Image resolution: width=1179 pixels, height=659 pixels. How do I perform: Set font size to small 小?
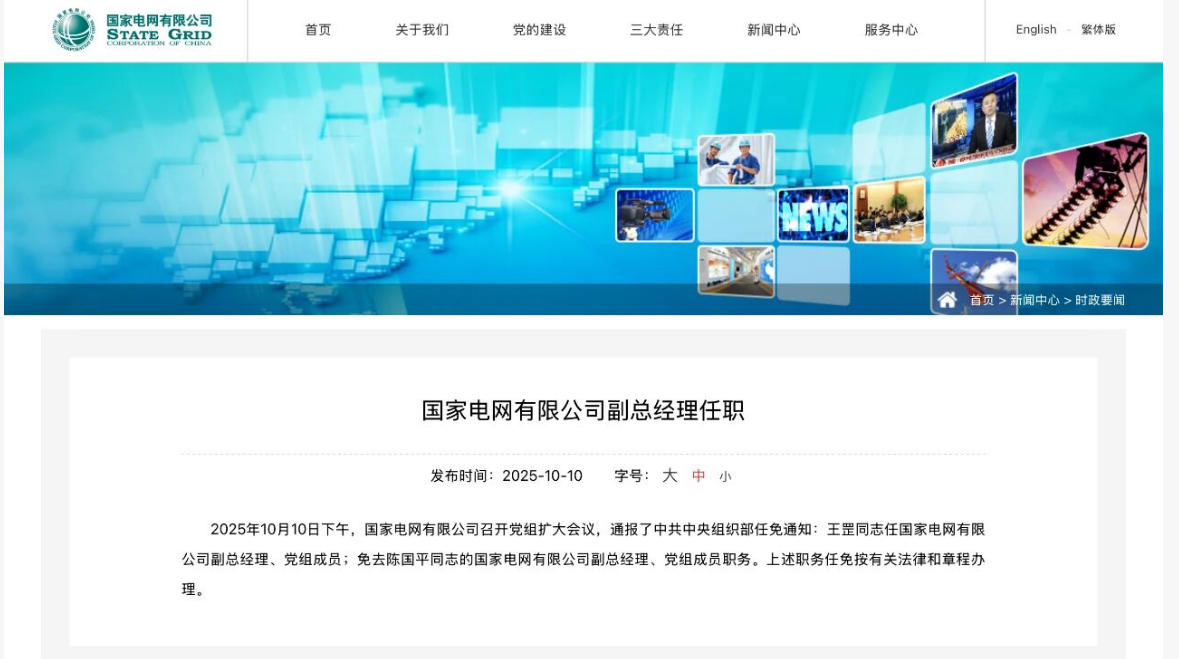tap(725, 477)
